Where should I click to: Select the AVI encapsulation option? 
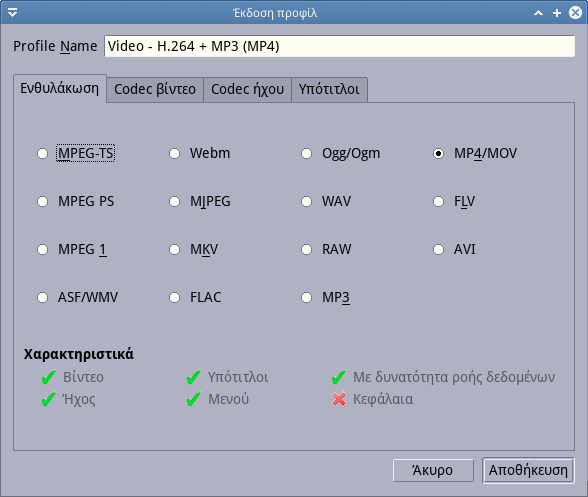tap(454, 249)
